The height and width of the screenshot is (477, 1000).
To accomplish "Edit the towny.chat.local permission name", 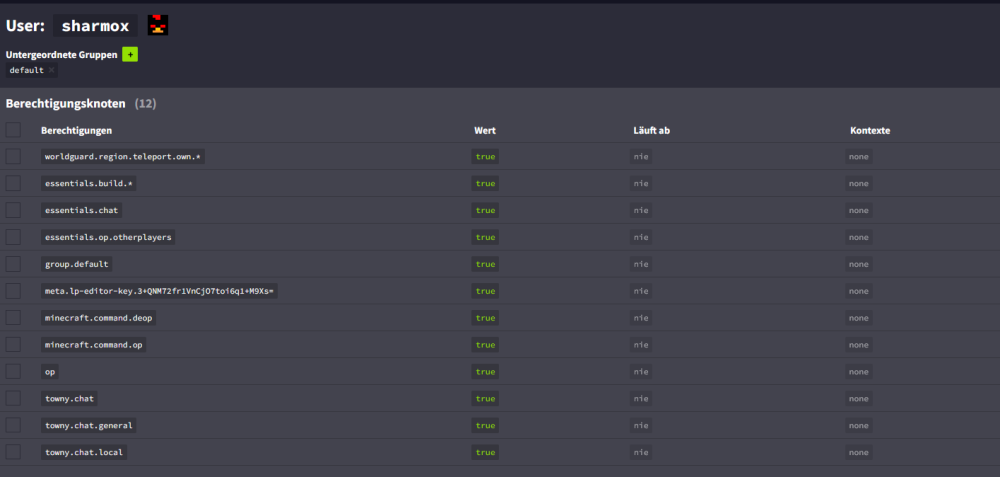I will click(x=84, y=452).
